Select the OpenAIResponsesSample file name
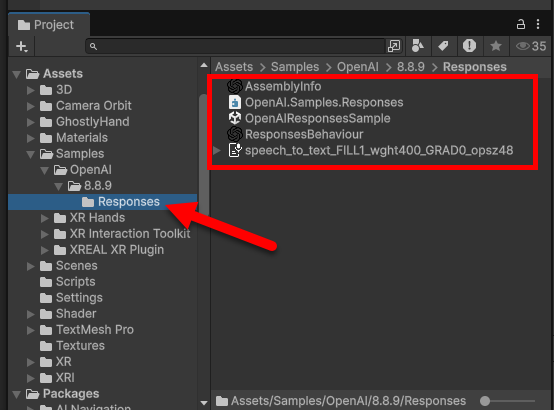The height and width of the screenshot is (410, 554). pos(318,118)
